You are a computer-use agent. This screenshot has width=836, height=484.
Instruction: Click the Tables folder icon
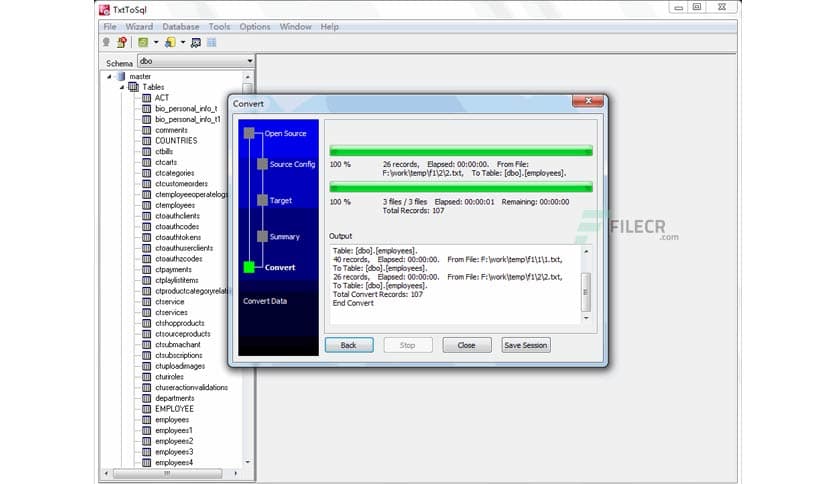[133, 87]
